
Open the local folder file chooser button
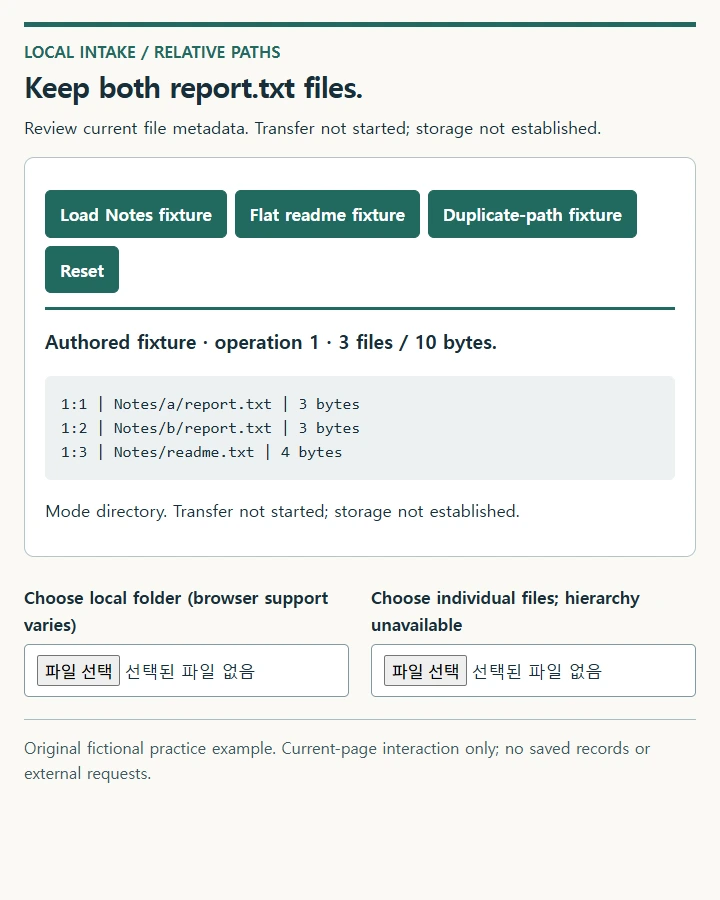[x=79, y=670]
